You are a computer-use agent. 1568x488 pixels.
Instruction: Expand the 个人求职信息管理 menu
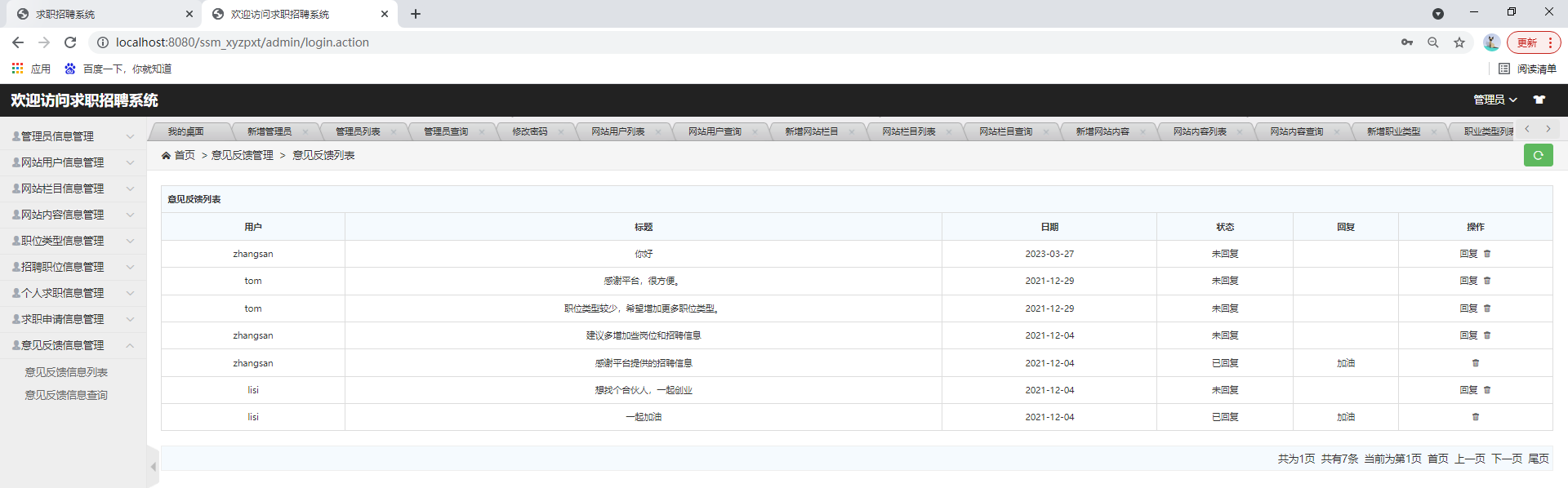pos(73,293)
